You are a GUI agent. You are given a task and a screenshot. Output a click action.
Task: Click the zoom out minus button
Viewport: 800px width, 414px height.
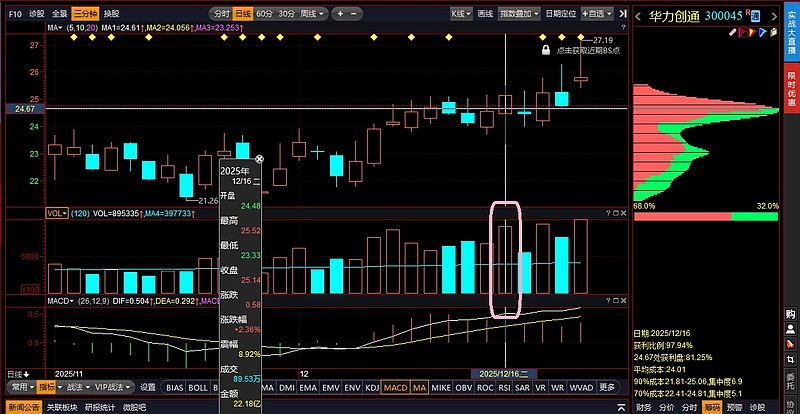355,14
